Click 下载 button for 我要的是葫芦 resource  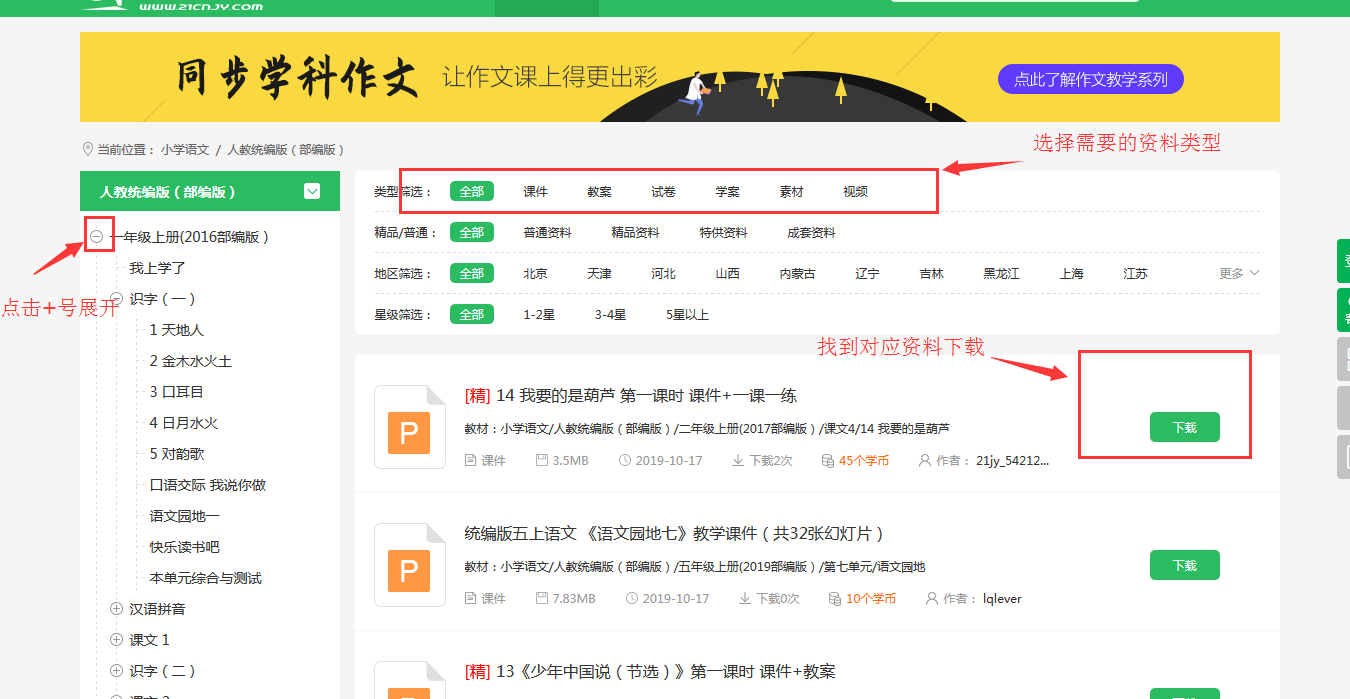1184,427
